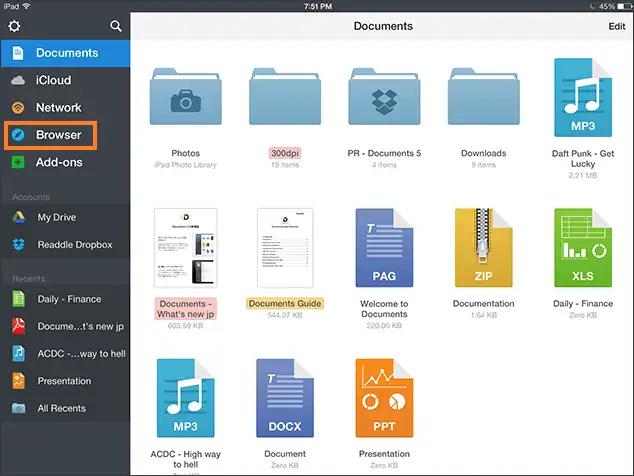
Task: Open recent Docume...t's new jp PDF
Action: [65, 326]
